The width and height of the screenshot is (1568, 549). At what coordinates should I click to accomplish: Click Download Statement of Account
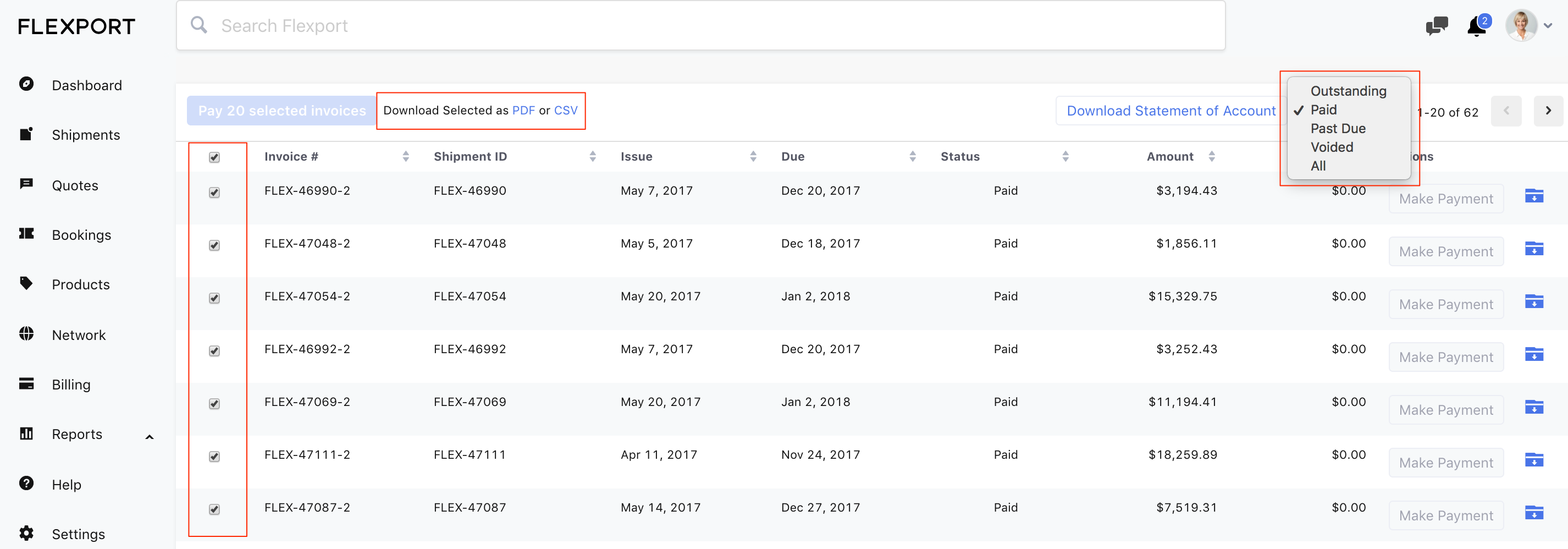coord(1171,111)
